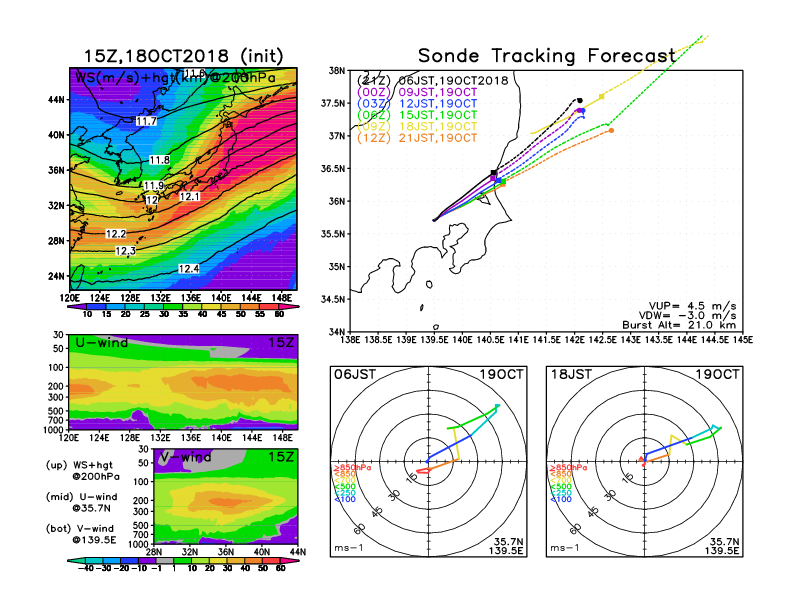Screen dimensions: 792x612
Task: Click the "15Z" label in the V-wind panel
Action: pyautogui.click(x=280, y=457)
